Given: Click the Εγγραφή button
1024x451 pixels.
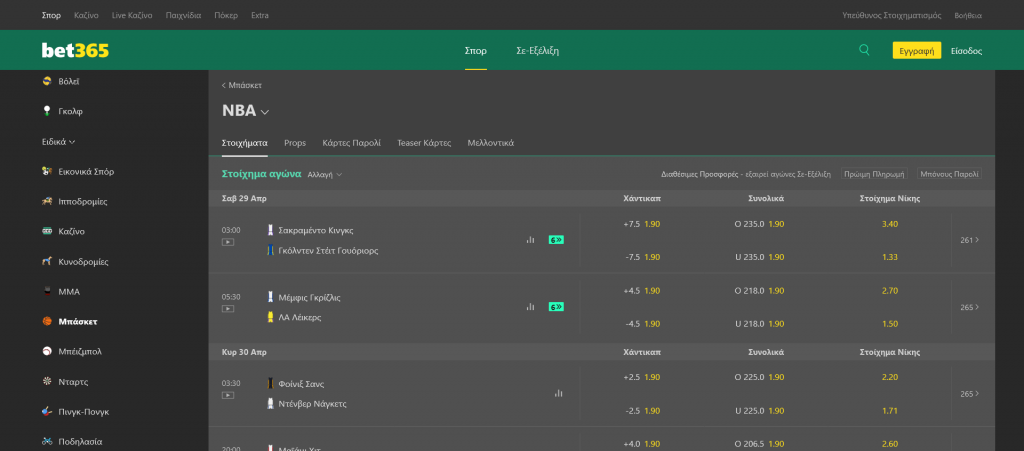Looking at the screenshot, I should (x=917, y=51).
